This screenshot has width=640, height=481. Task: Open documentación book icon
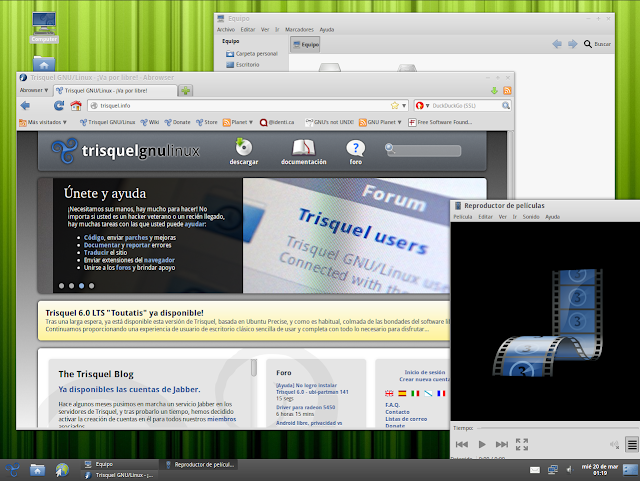click(x=304, y=147)
